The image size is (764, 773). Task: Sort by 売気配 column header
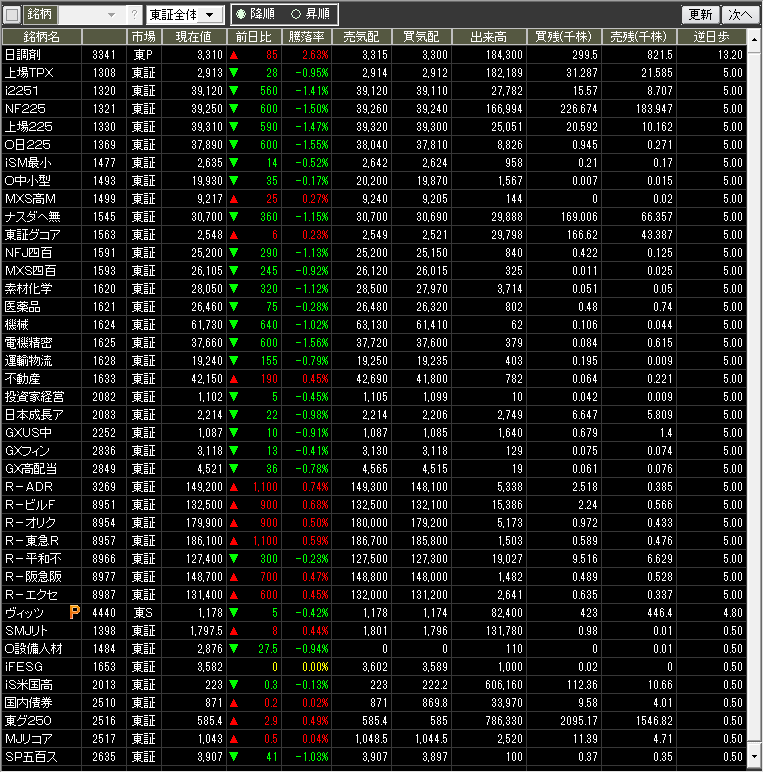(x=361, y=36)
